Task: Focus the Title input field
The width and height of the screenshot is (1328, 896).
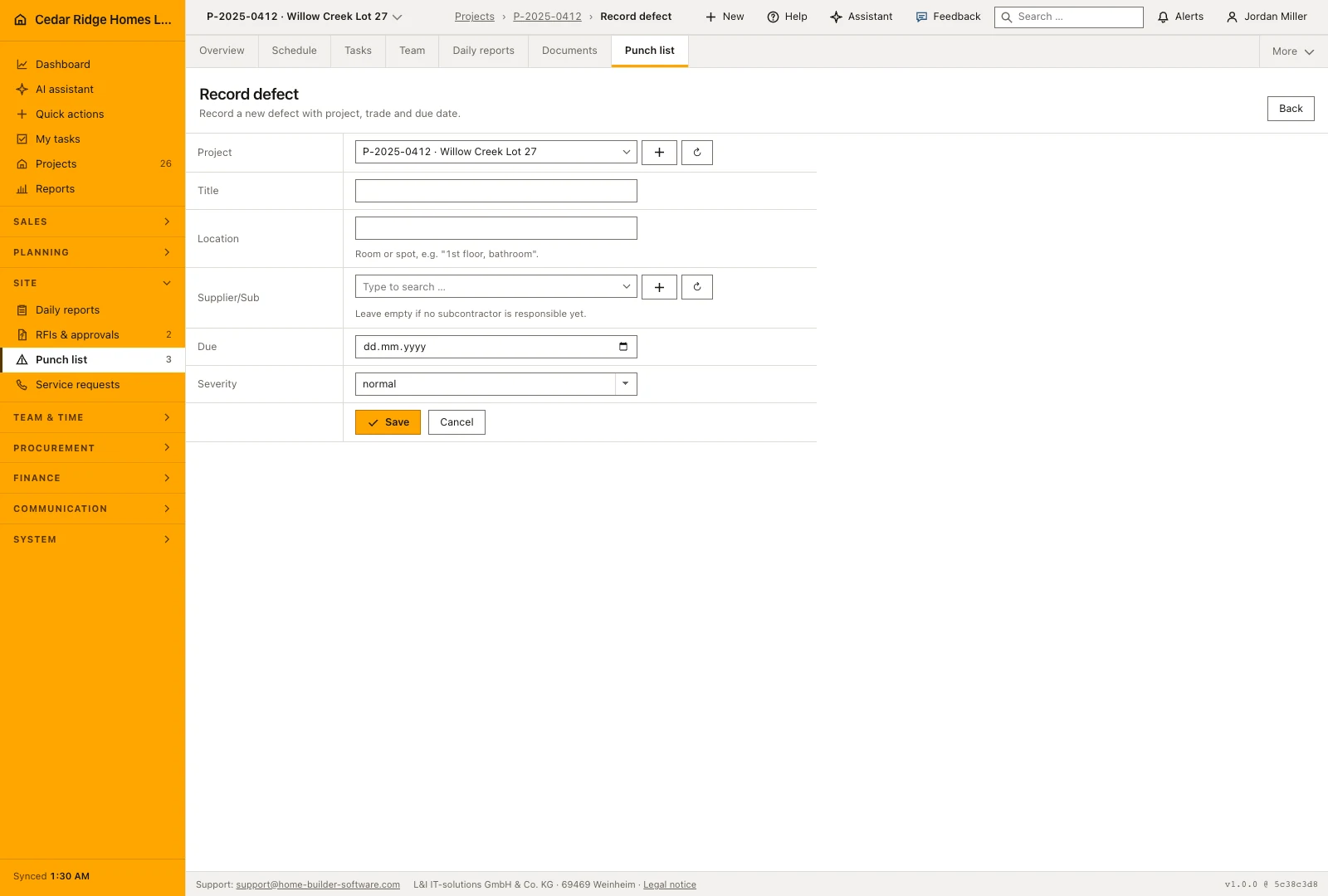Action: coord(496,191)
